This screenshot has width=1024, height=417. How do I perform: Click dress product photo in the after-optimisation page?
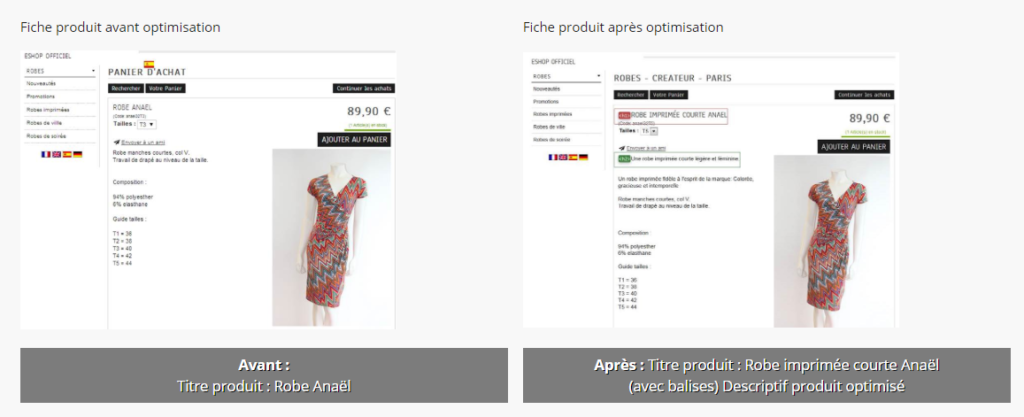tap(831, 241)
